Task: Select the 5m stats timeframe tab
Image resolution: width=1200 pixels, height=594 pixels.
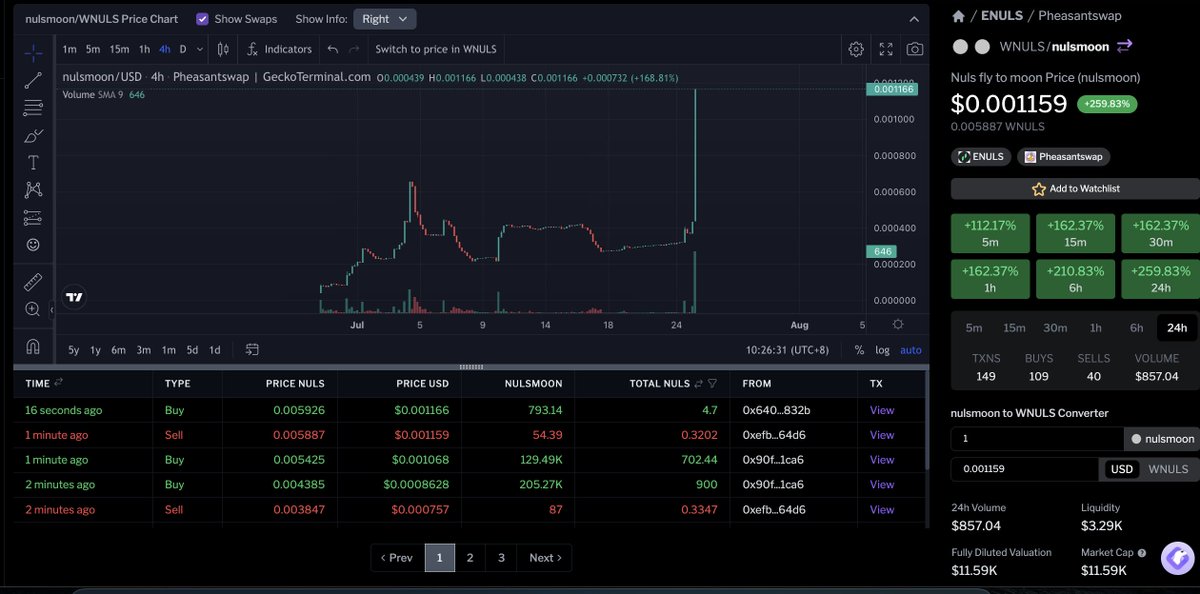Action: tap(973, 327)
